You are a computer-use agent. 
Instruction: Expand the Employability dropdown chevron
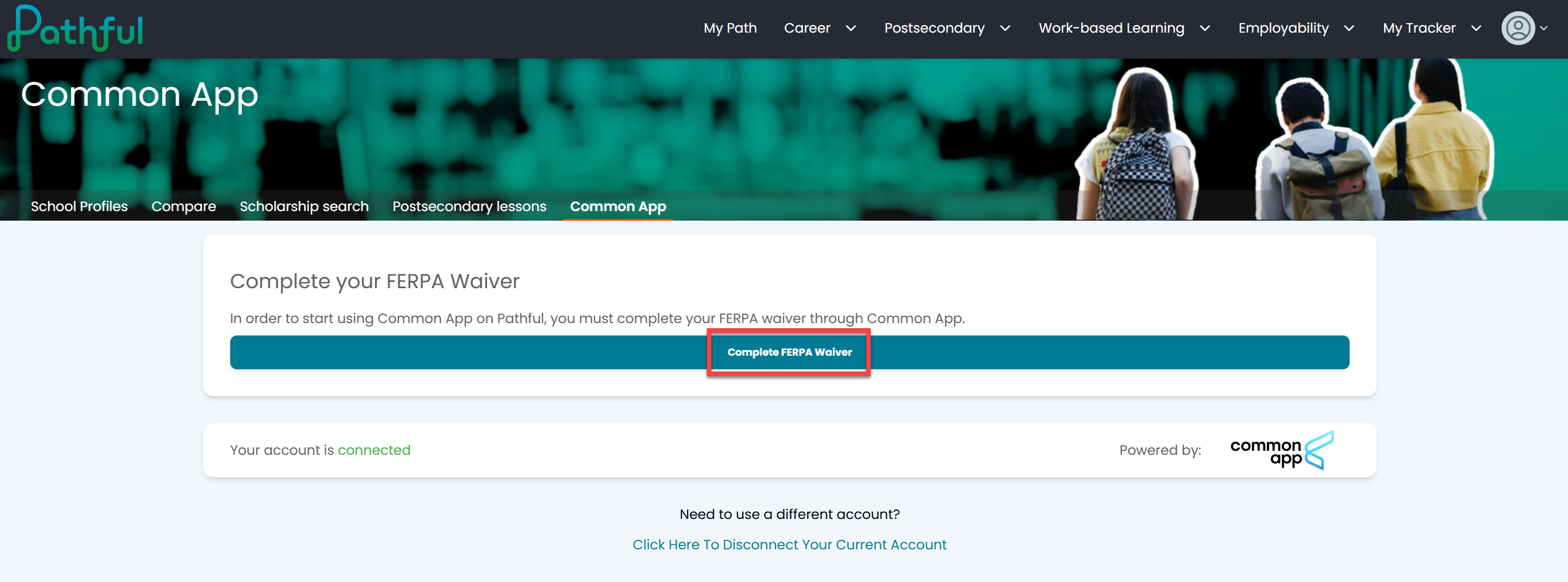(x=1349, y=28)
